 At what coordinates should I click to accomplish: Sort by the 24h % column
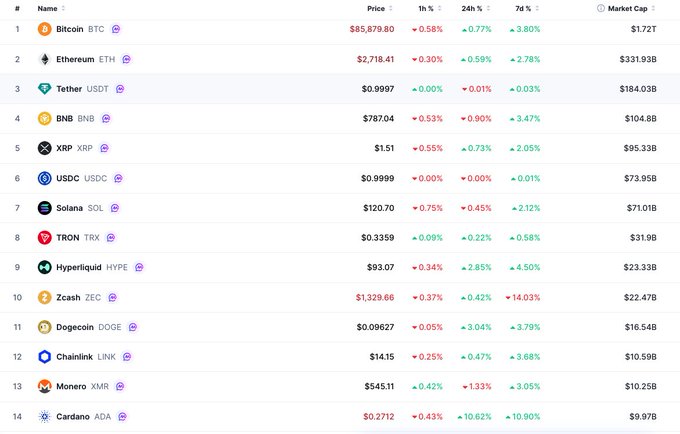(x=476, y=8)
